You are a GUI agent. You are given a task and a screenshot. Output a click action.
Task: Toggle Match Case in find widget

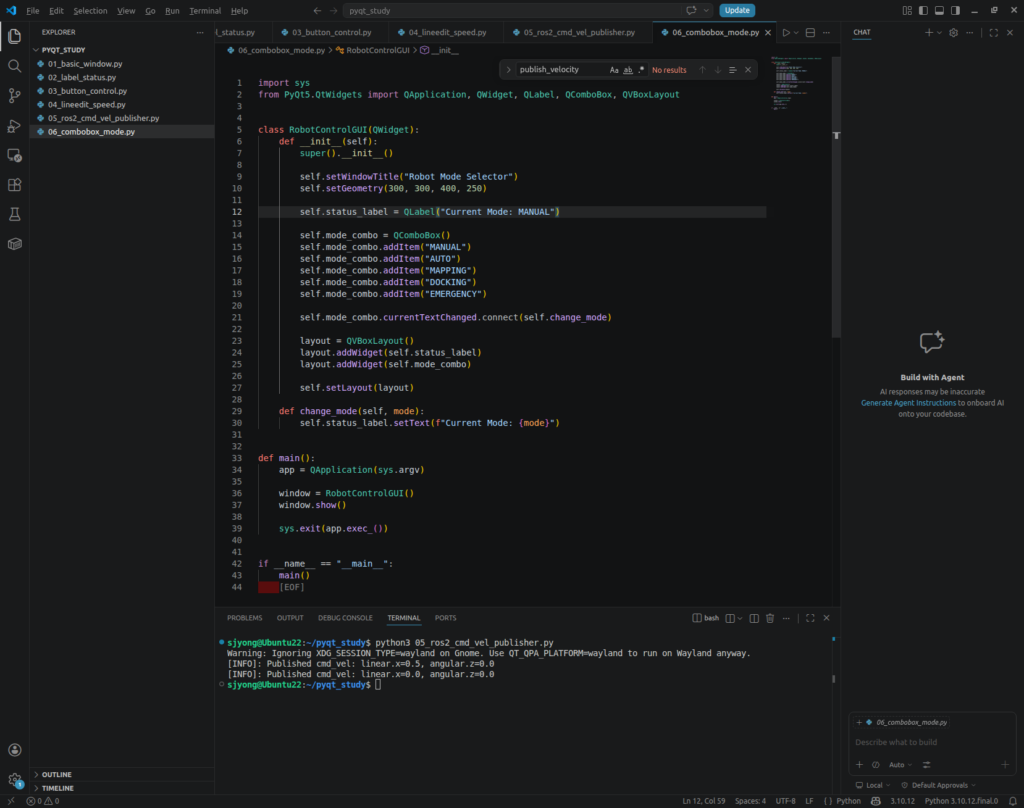pos(614,70)
